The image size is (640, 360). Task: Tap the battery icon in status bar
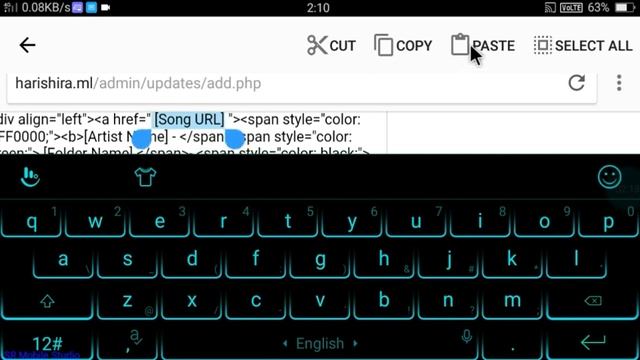click(624, 8)
